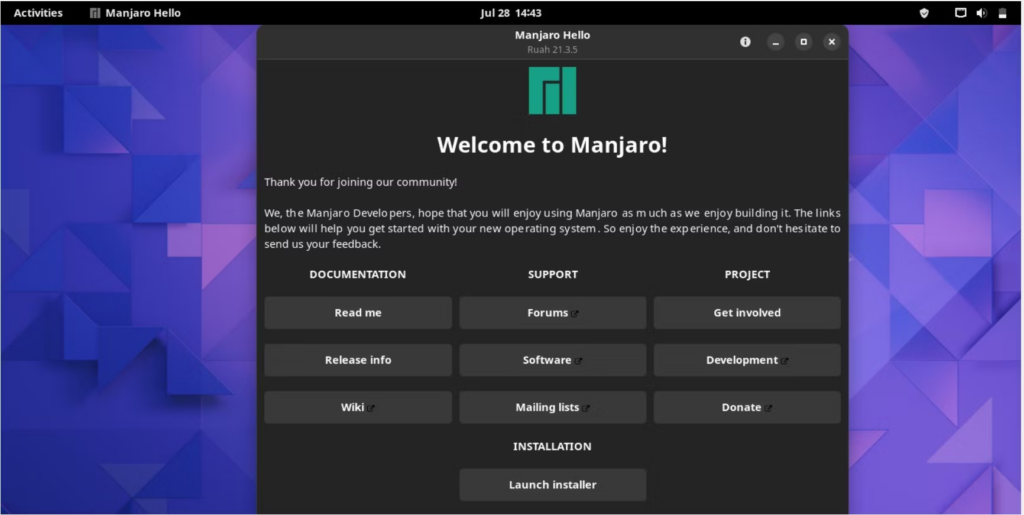
Task: Click the battery icon in the top bar
Action: click(1002, 13)
